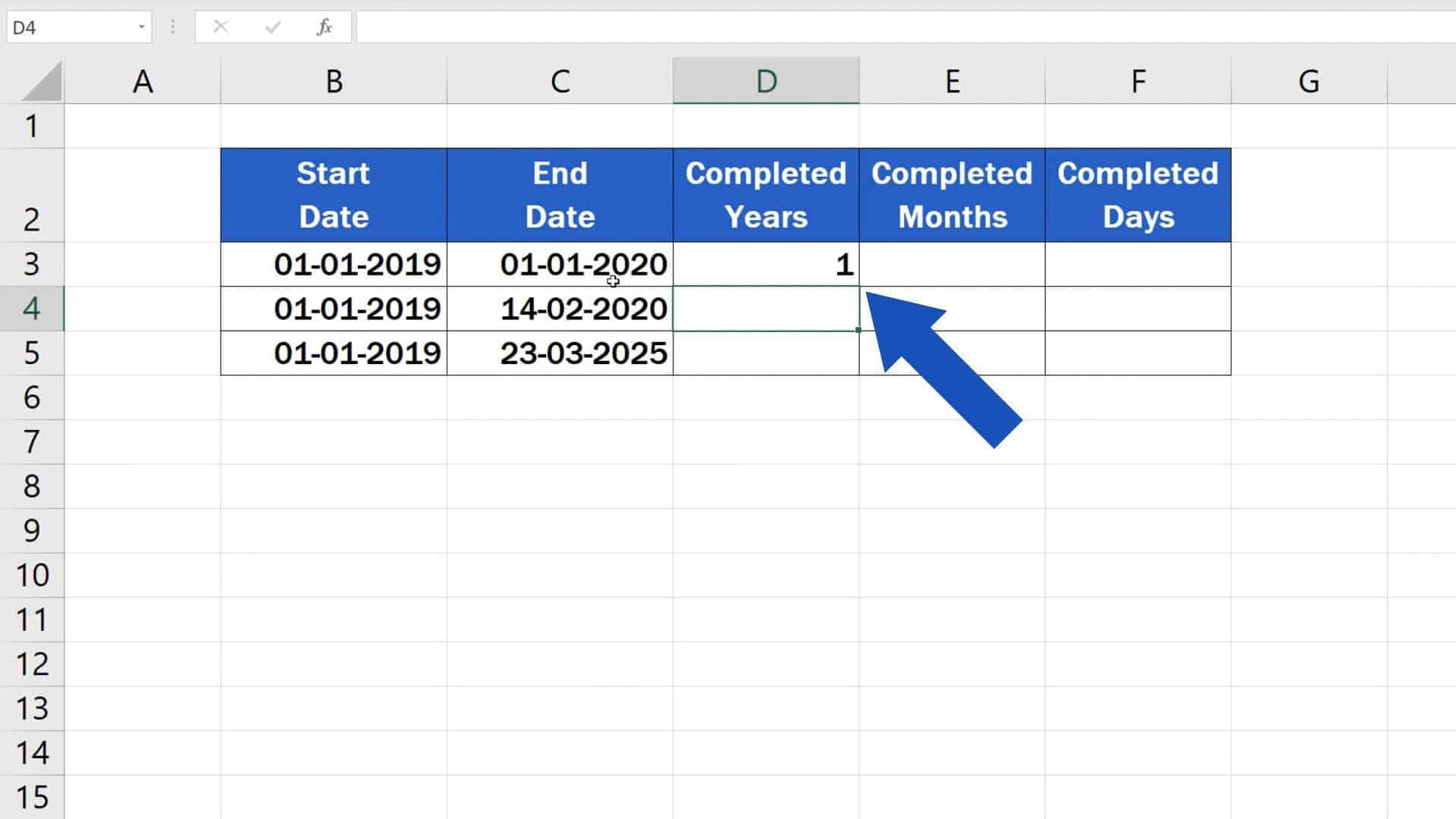
Task: Select the cell with the value 1
Action: [766, 265]
